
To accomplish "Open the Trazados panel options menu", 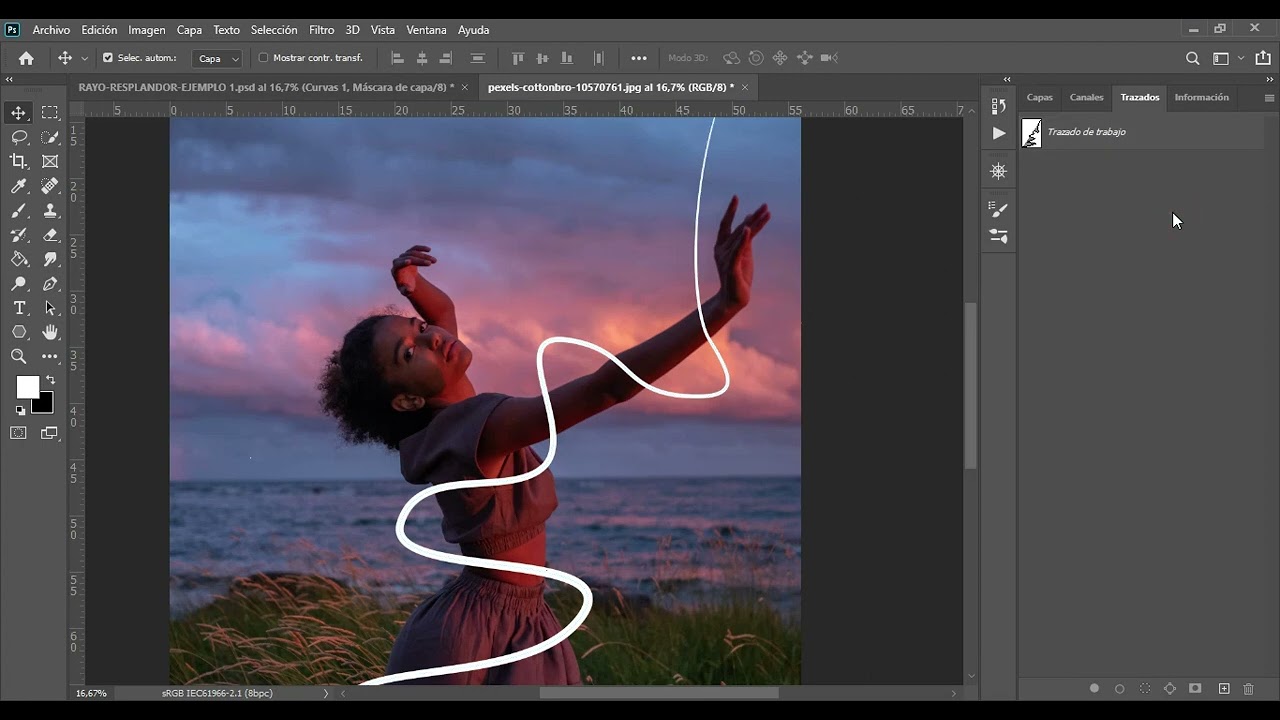I will [x=1269, y=98].
